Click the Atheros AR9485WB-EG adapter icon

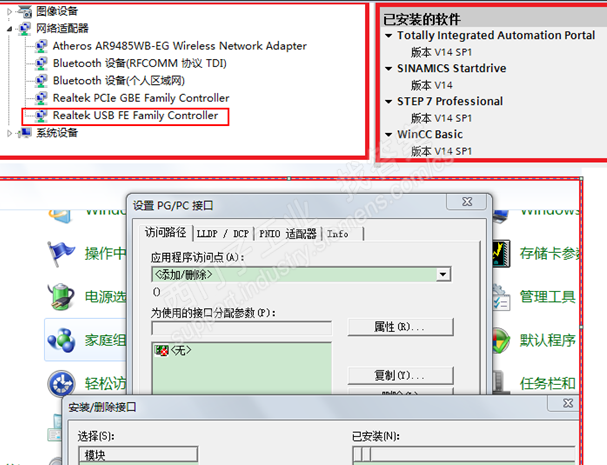coord(41,46)
